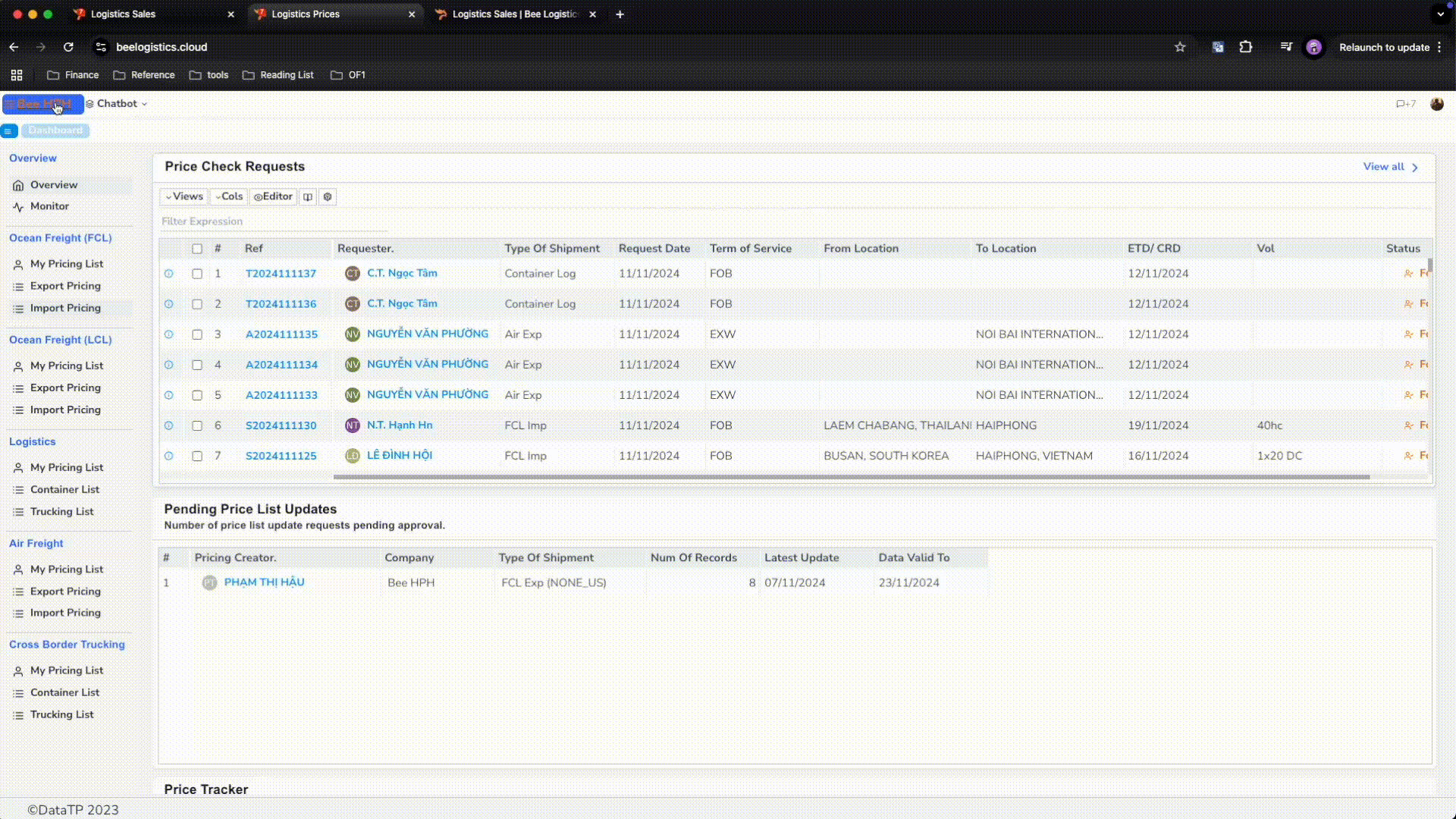
Task: Open browser Extensions puzzle icon
Action: coord(1246,47)
